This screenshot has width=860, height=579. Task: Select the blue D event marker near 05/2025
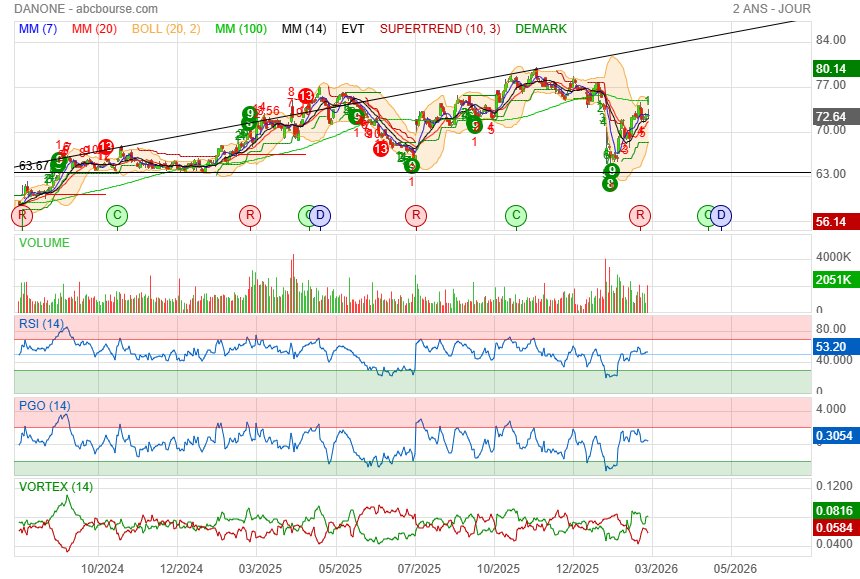coord(319,215)
